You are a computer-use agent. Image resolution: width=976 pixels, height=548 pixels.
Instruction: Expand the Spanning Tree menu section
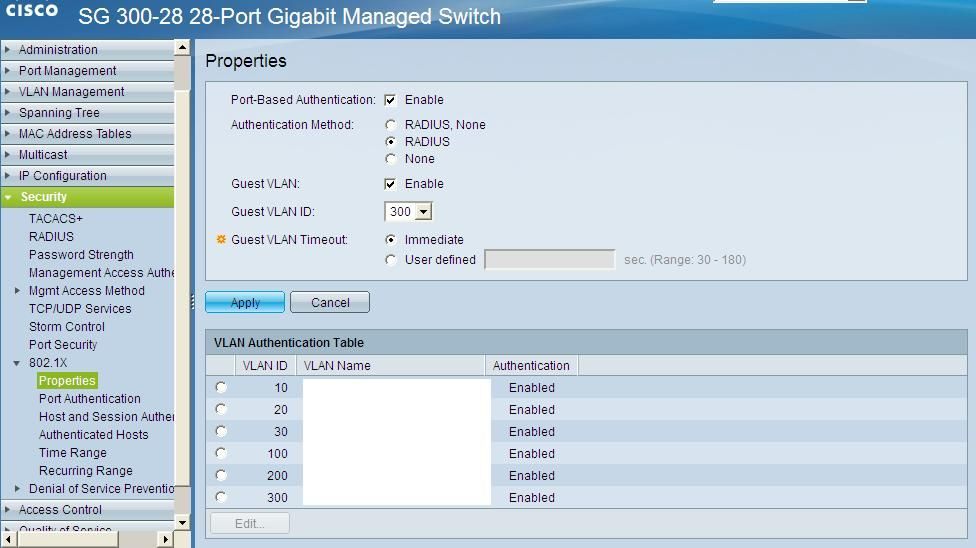click(x=88, y=113)
